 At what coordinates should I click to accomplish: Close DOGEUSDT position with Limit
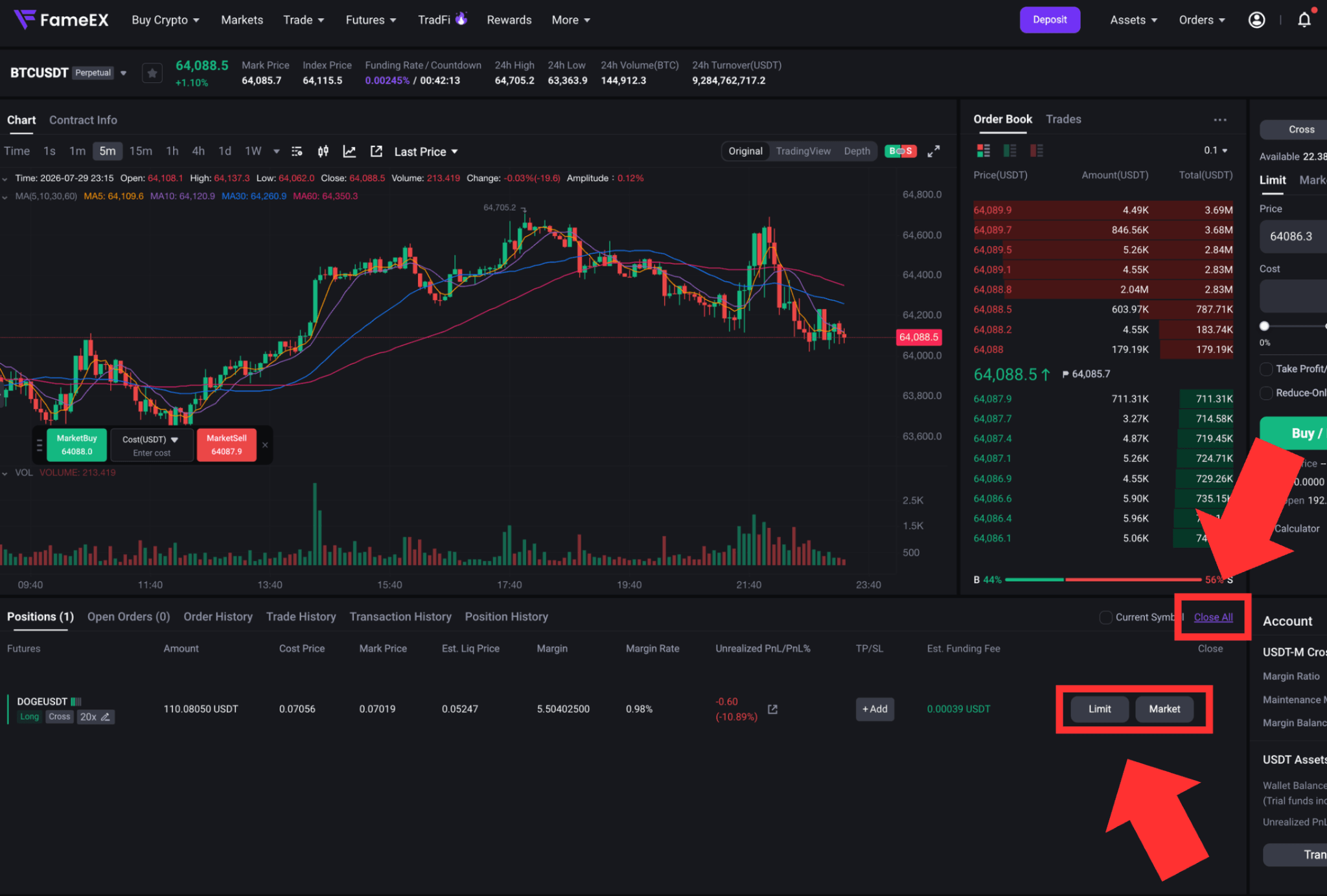pyautogui.click(x=1099, y=709)
